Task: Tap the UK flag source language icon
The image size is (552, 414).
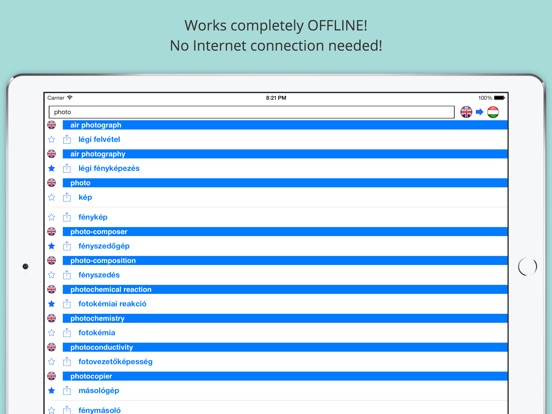Action: 466,112
